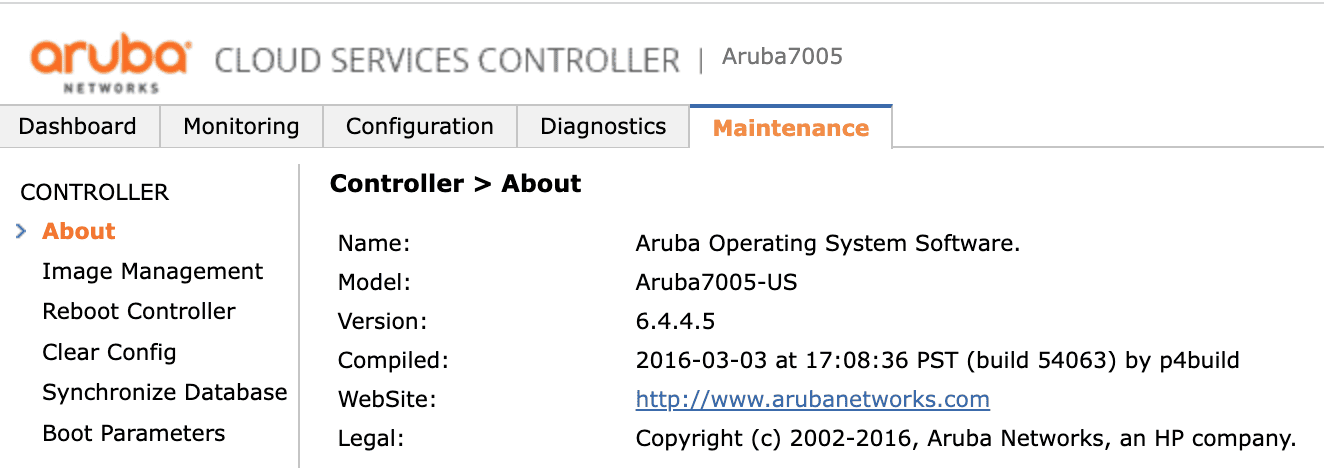The height and width of the screenshot is (468, 1324).
Task: Click the CONTROLLER sidebar heading
Action: tap(95, 192)
